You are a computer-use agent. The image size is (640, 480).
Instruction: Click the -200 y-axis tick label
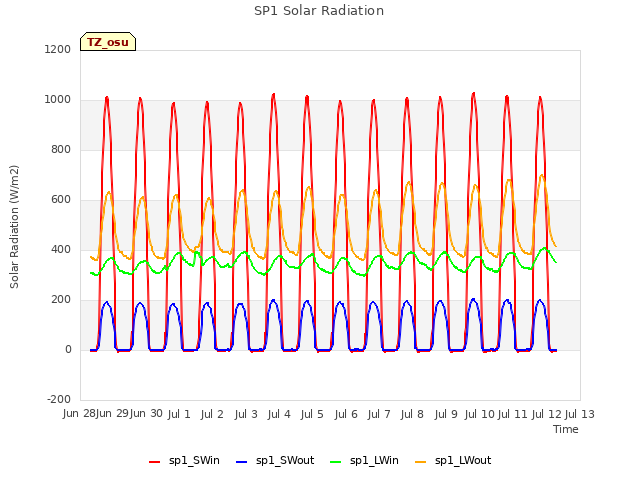pos(59,399)
